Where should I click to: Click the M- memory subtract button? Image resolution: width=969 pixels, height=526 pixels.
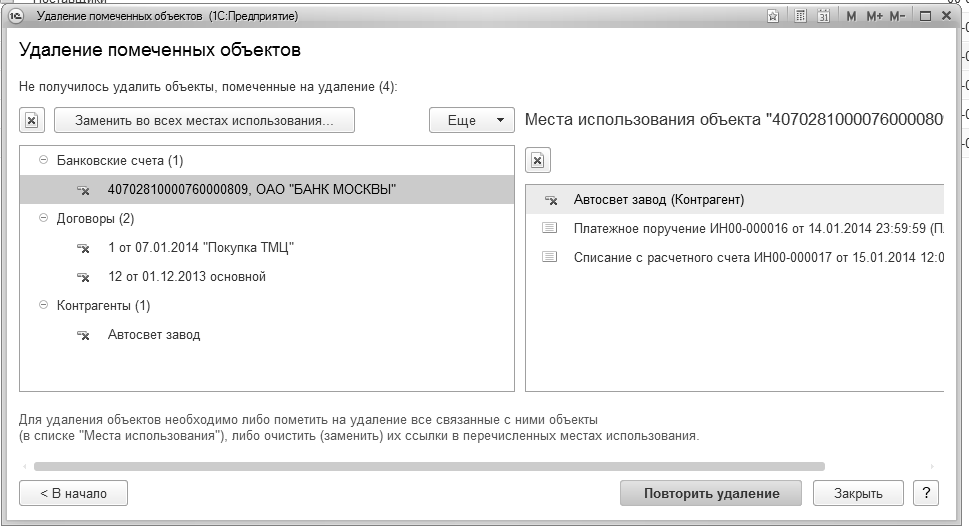[897, 17]
